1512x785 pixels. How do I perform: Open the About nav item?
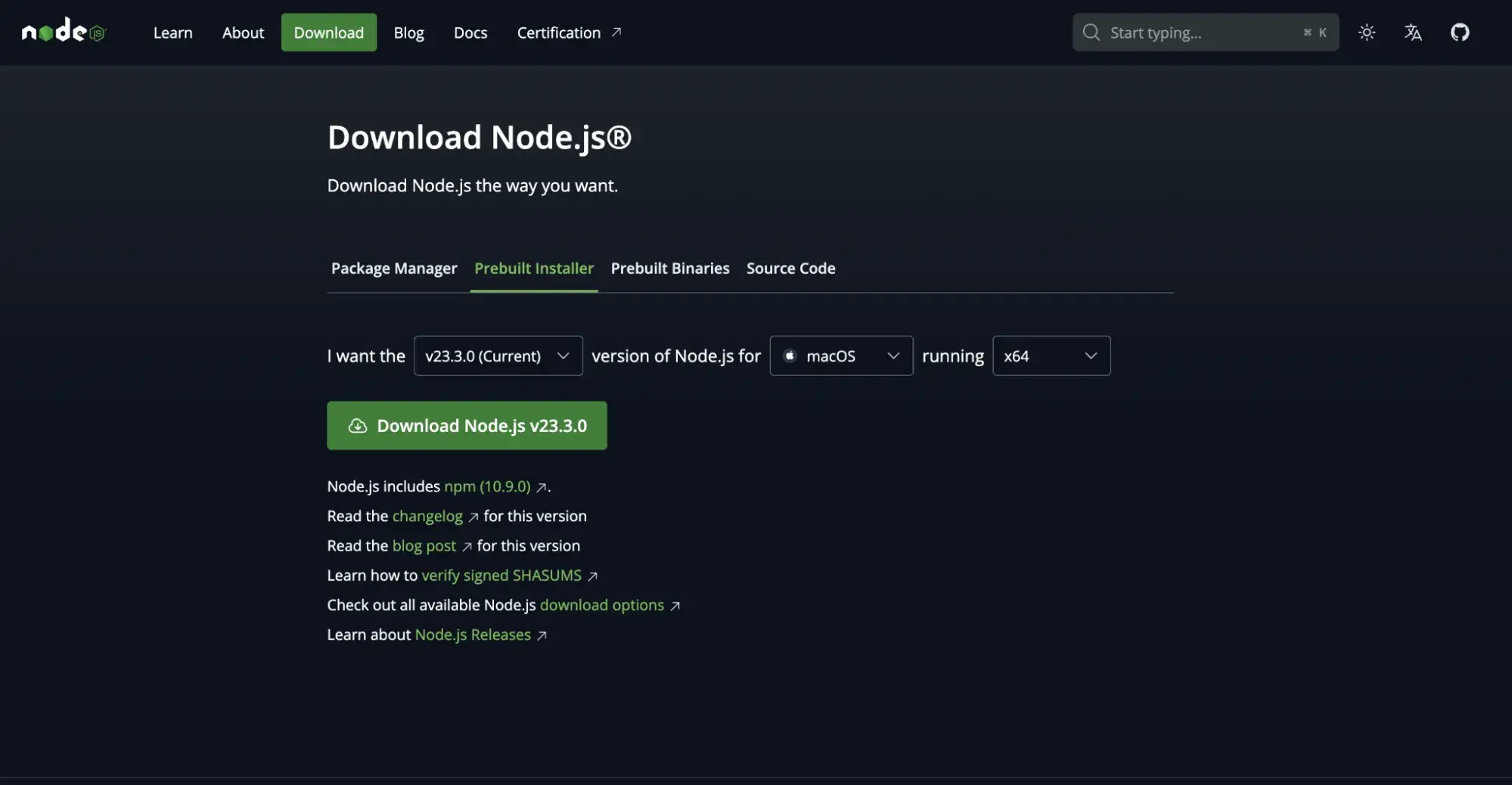pyautogui.click(x=243, y=33)
